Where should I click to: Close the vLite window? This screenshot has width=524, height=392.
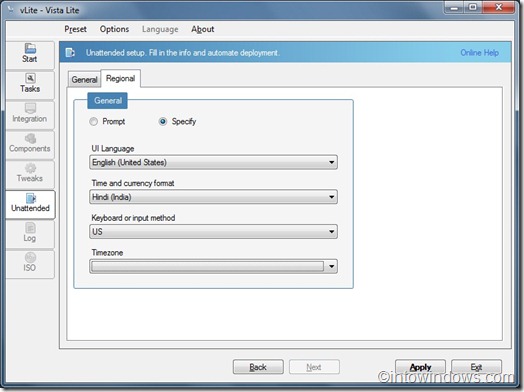pos(498,7)
